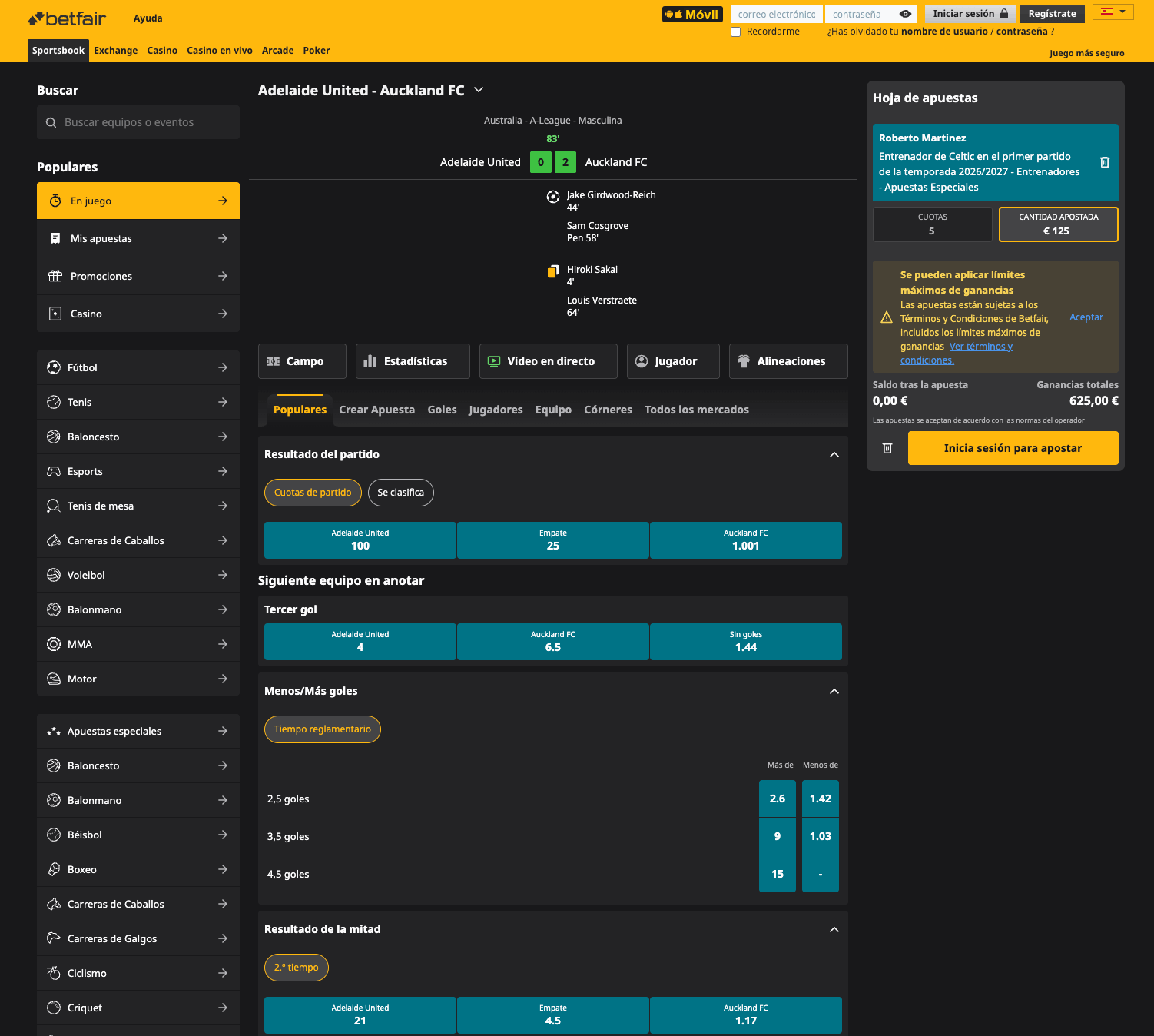
Task: Toggle the 2.º tiempo pill
Action: click(x=297, y=968)
